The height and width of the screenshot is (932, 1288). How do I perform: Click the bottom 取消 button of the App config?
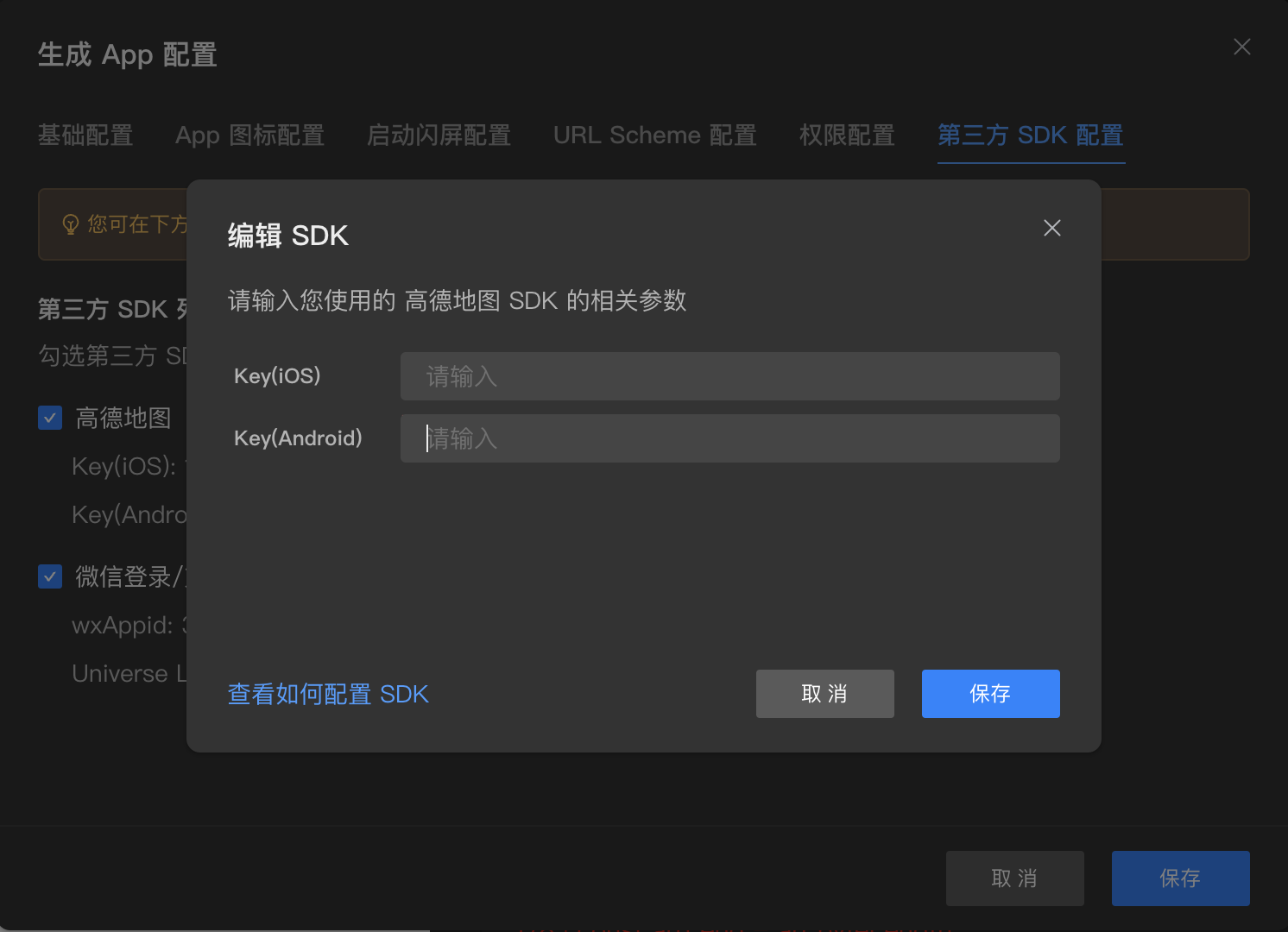coord(1014,878)
